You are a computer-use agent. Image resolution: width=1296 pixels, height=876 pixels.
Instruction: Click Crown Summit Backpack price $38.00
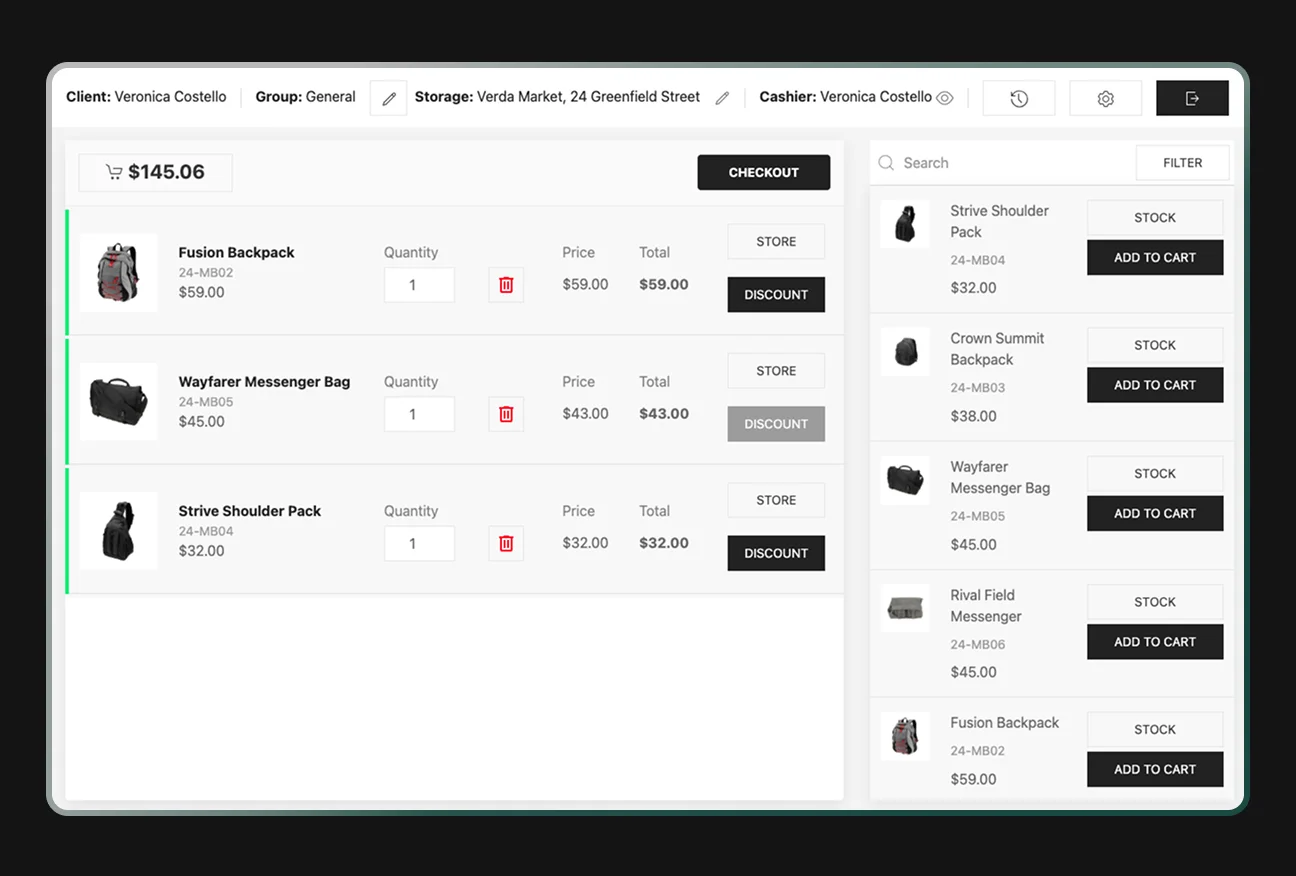click(974, 416)
